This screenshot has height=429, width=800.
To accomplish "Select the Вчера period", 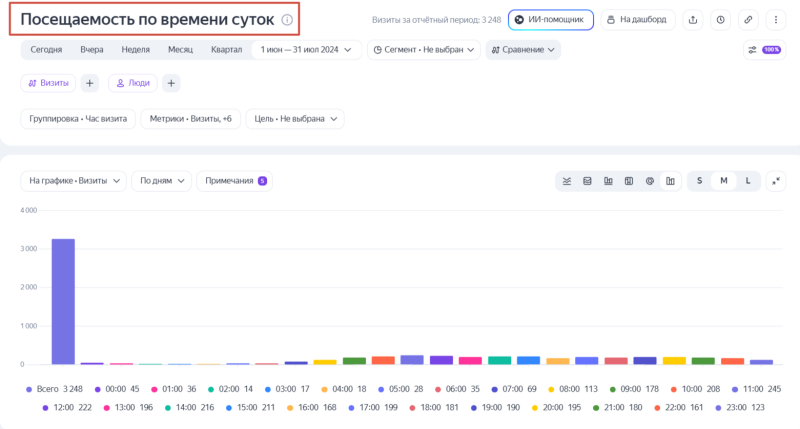I will click(x=92, y=49).
